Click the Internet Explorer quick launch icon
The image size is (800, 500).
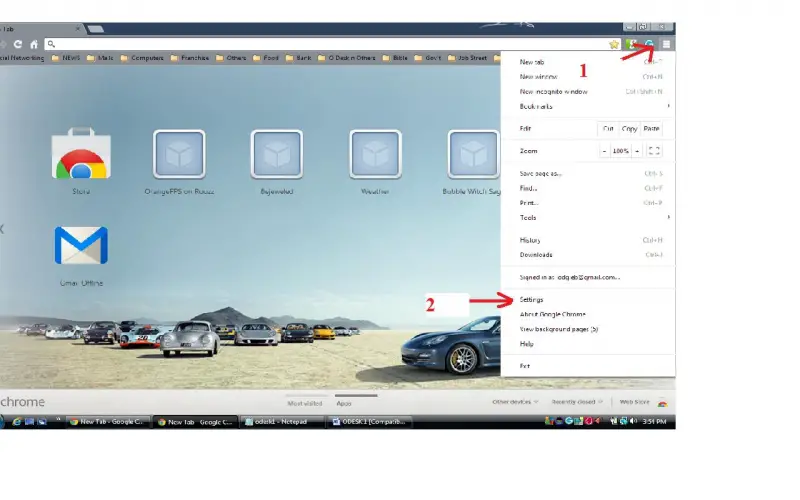[17, 421]
